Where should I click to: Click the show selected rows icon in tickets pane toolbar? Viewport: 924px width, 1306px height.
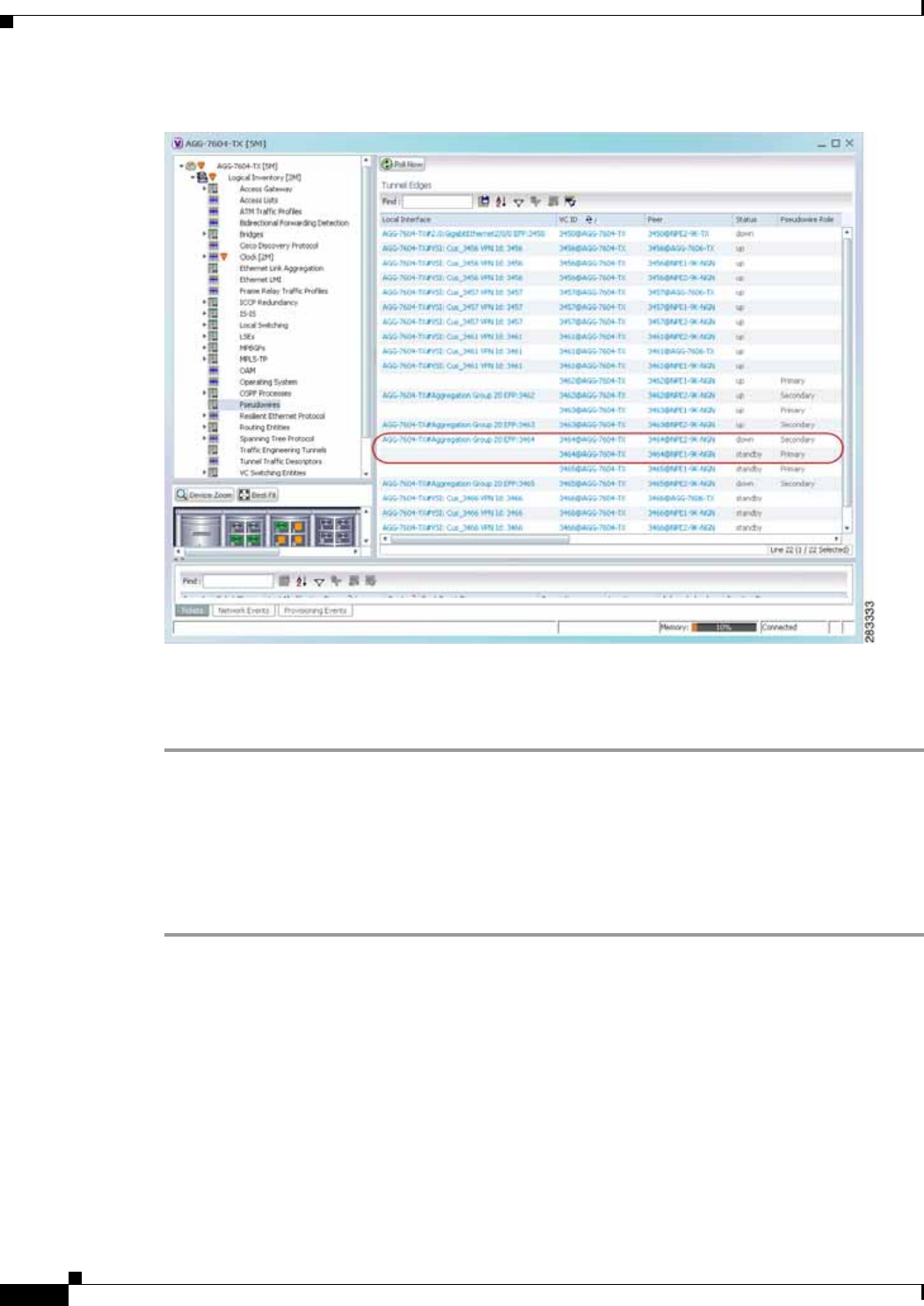coord(370,581)
